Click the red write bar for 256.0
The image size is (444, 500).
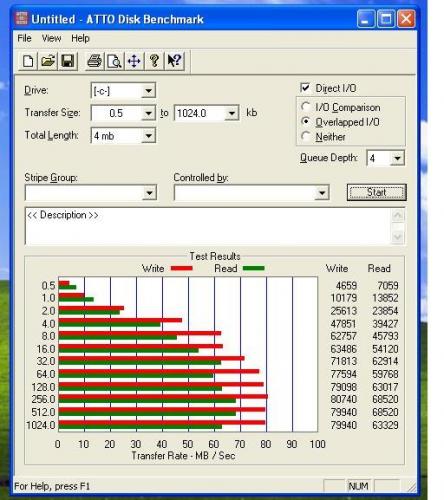163,396
